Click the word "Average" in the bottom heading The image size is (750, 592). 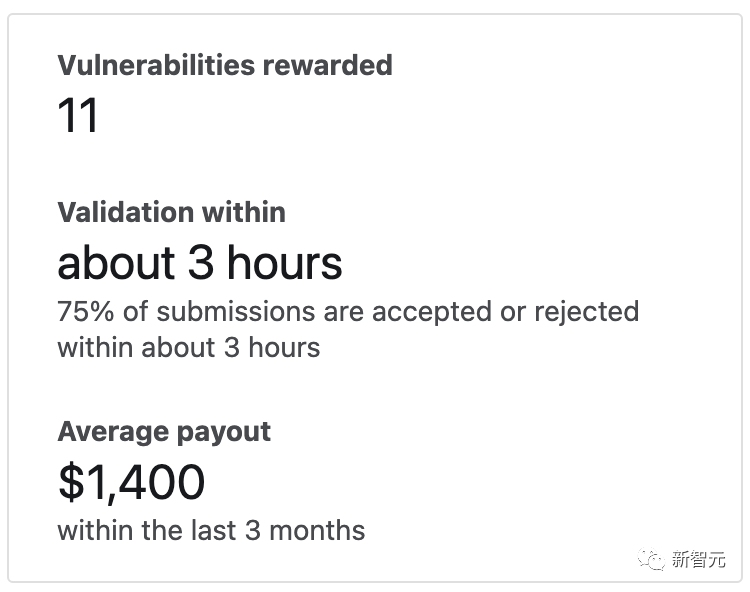click(114, 432)
